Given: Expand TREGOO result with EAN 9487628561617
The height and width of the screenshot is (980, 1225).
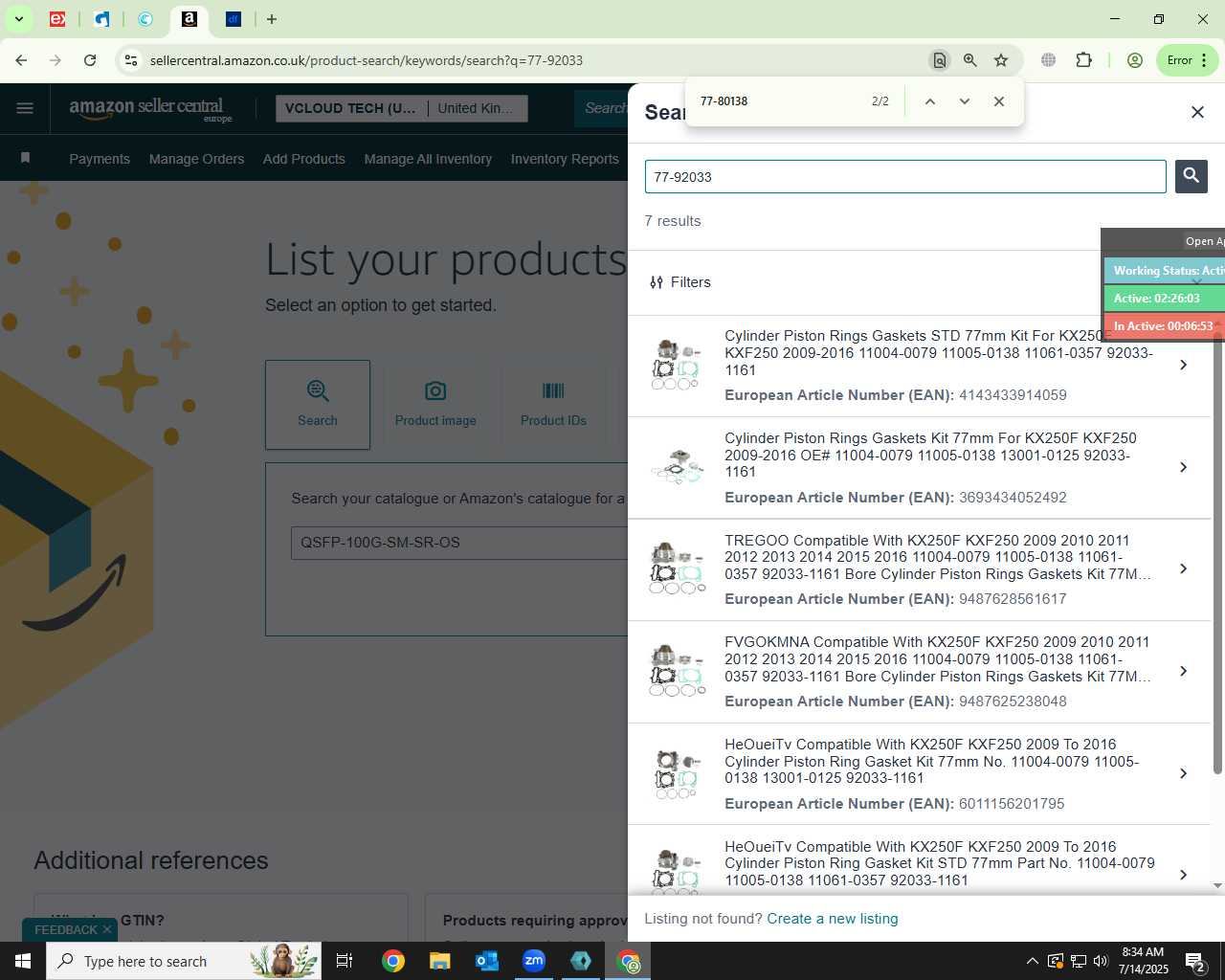Looking at the screenshot, I should click(x=1183, y=569).
